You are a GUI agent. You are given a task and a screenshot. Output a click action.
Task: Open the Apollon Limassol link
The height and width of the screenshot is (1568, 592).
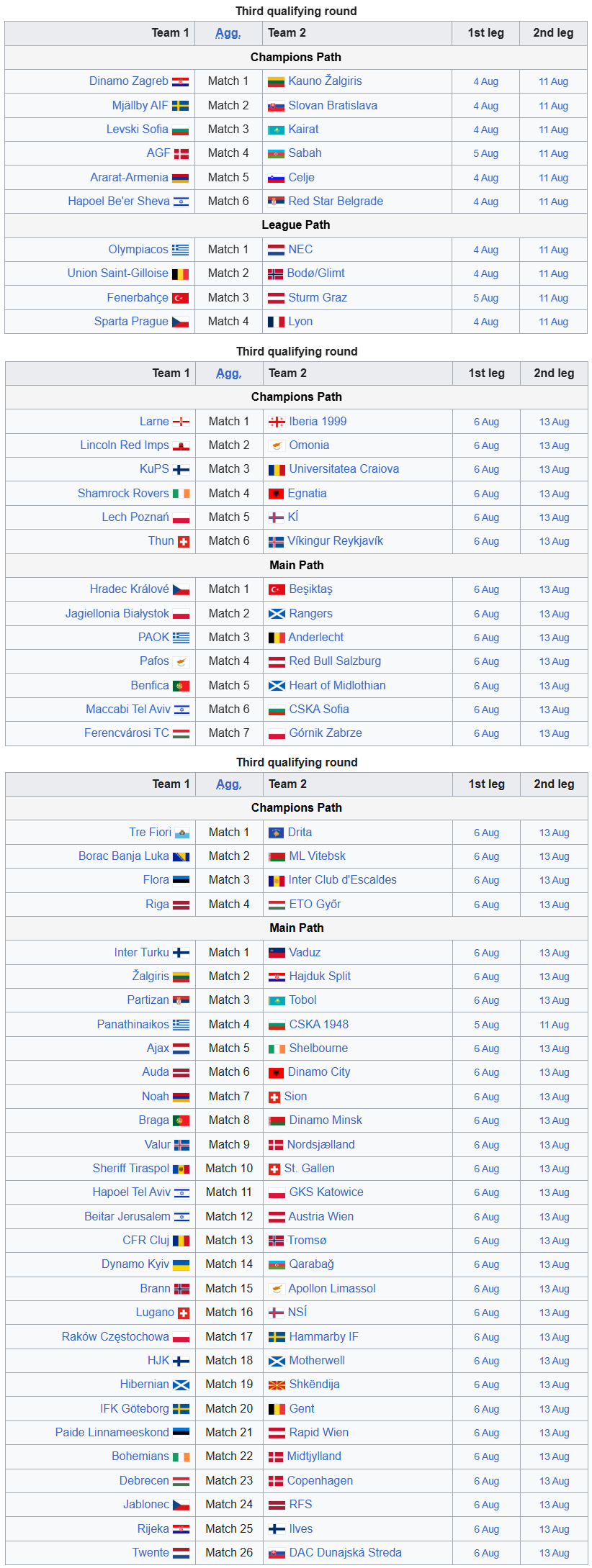pyautogui.click(x=332, y=1289)
